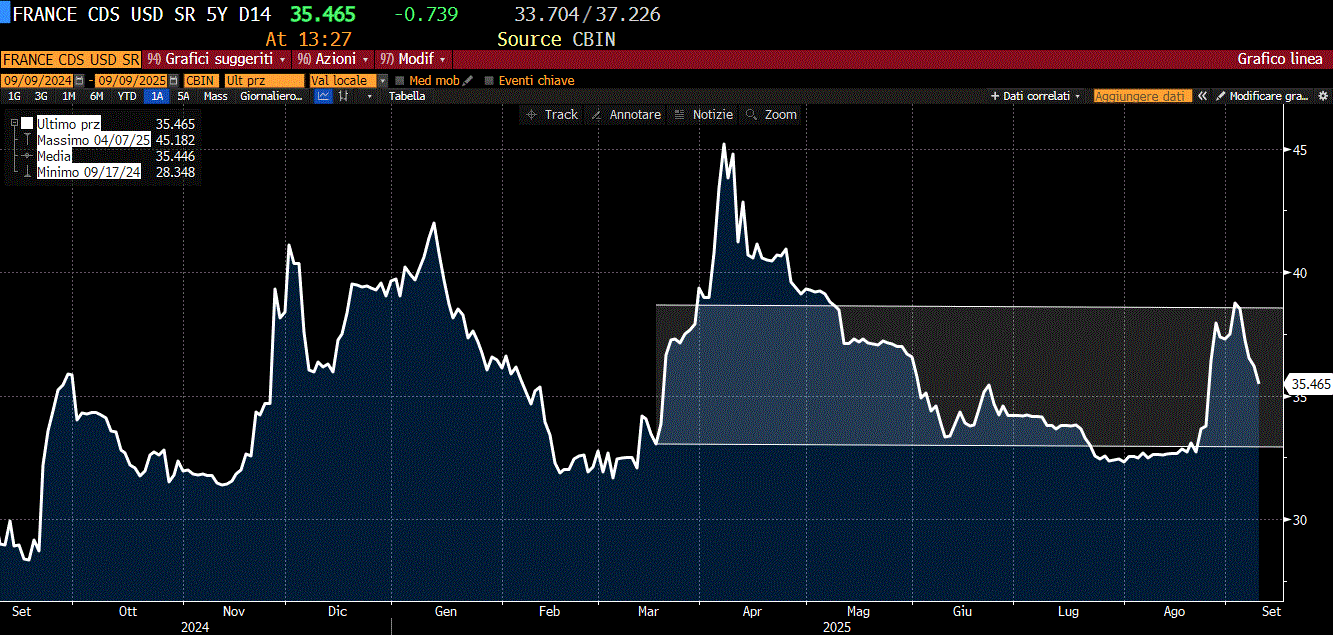The image size is (1333, 635).
Task: Click the -0.739 change value
Action: [x=426, y=14]
